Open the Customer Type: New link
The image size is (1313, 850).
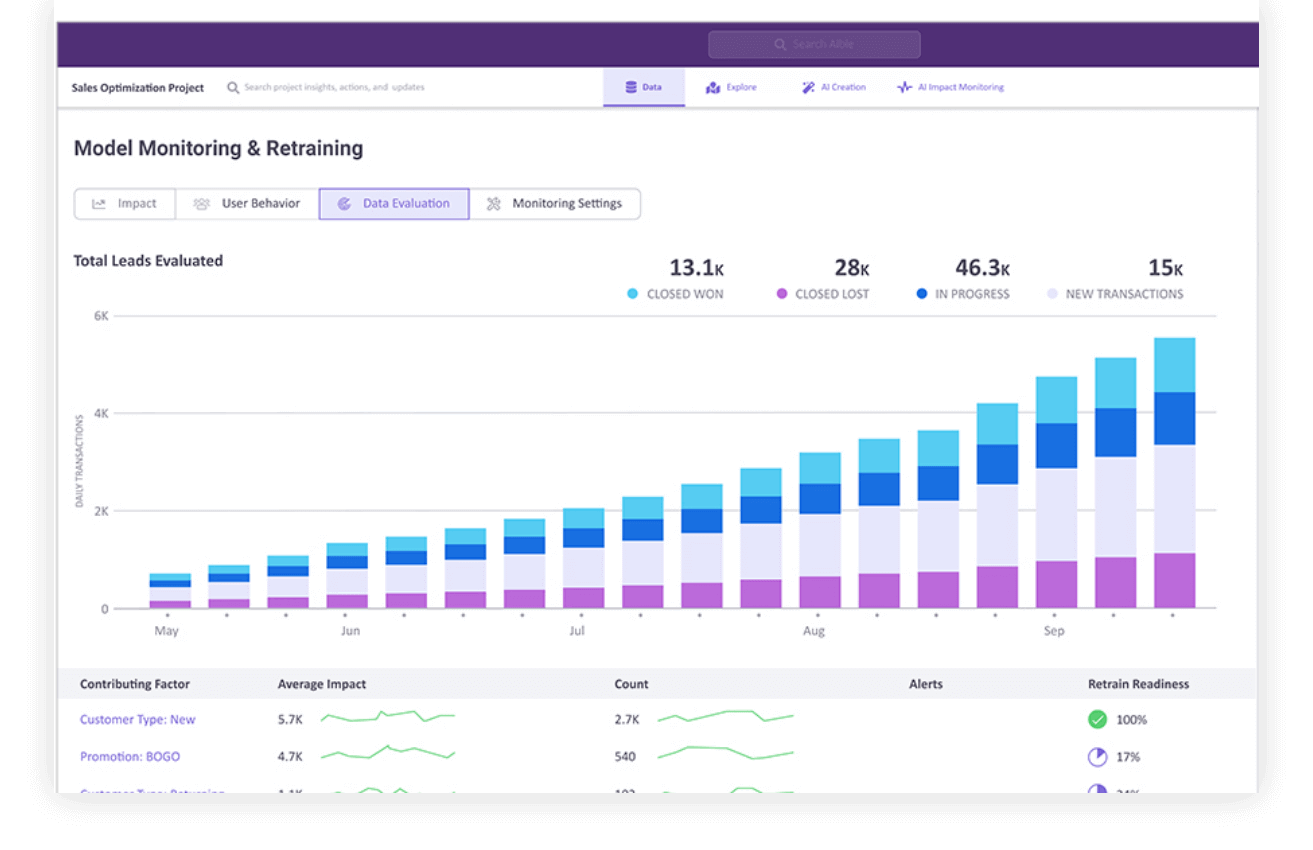pyautogui.click(x=138, y=719)
